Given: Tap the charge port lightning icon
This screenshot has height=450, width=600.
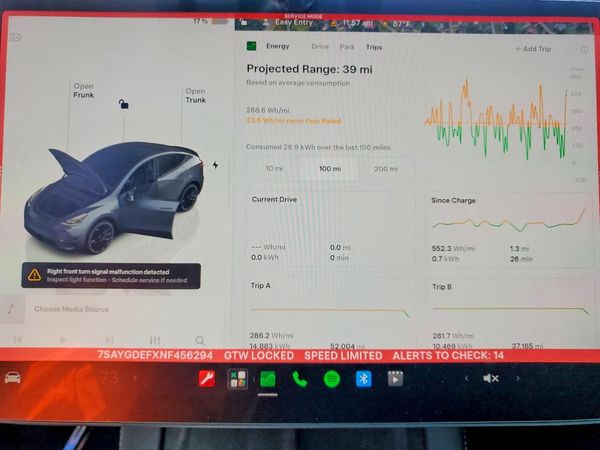Looking at the screenshot, I should coord(215,165).
